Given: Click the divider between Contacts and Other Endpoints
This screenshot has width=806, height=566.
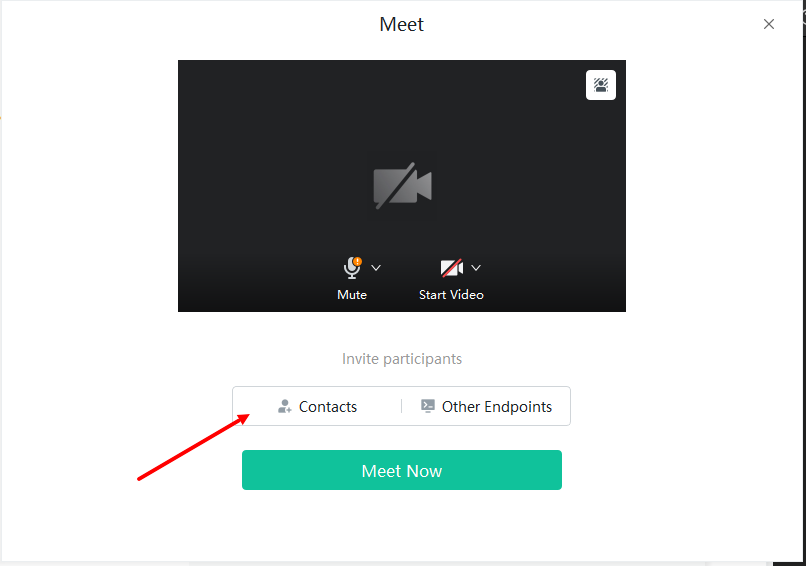Looking at the screenshot, I should 401,406.
